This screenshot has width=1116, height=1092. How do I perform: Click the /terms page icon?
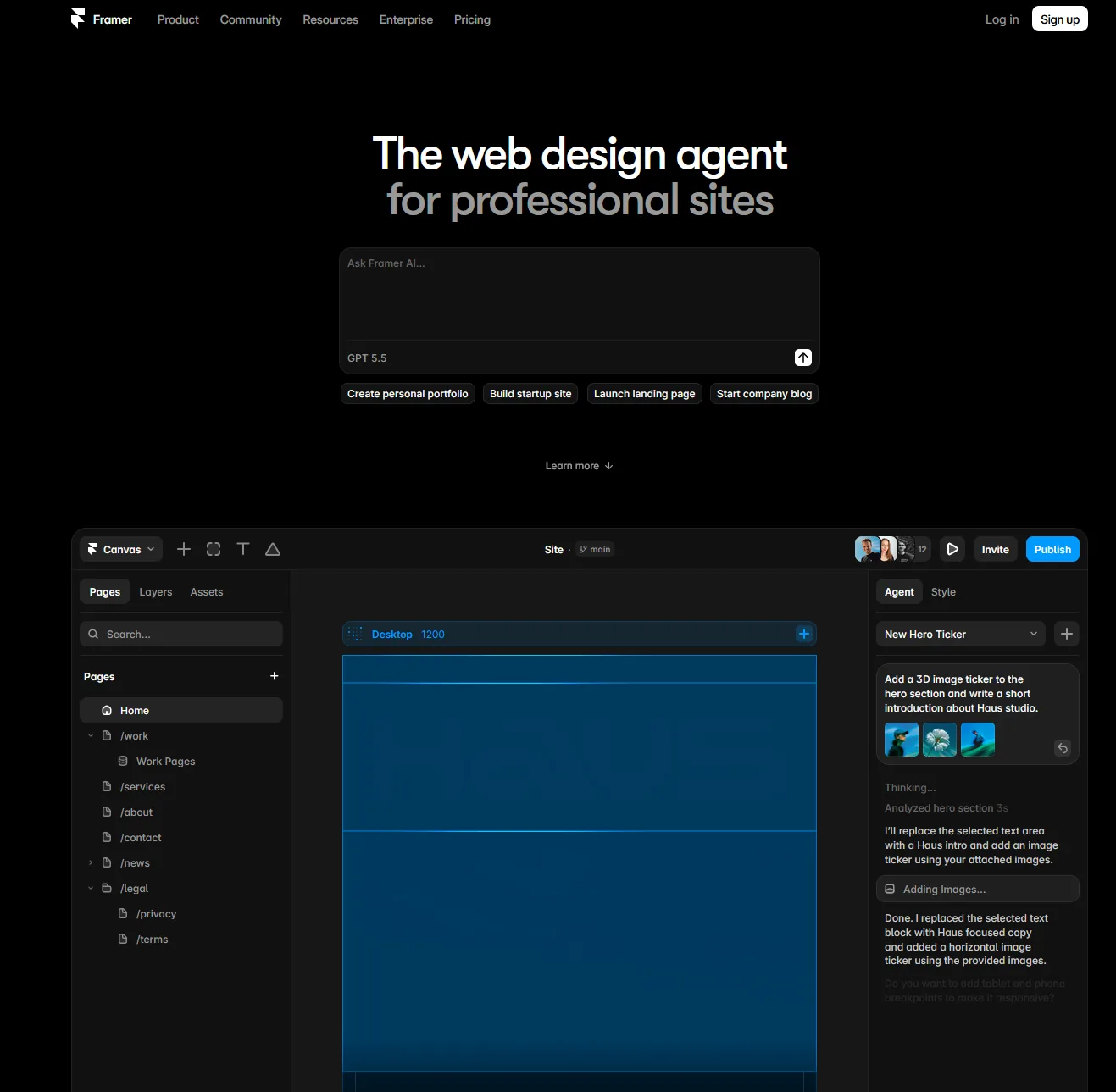click(x=123, y=939)
